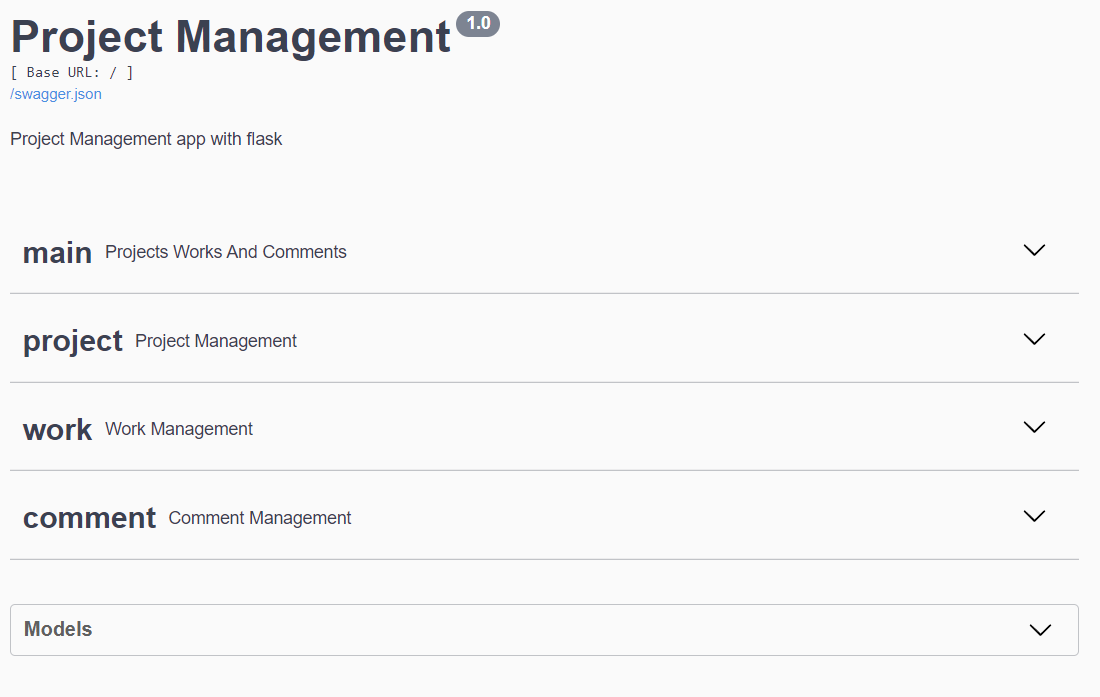1100x697 pixels.
Task: Click the 'work' tag heading
Action: (x=57, y=430)
